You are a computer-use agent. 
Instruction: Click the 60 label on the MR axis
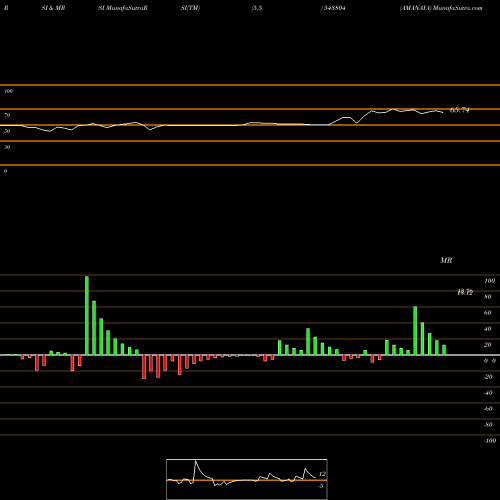click(x=487, y=313)
